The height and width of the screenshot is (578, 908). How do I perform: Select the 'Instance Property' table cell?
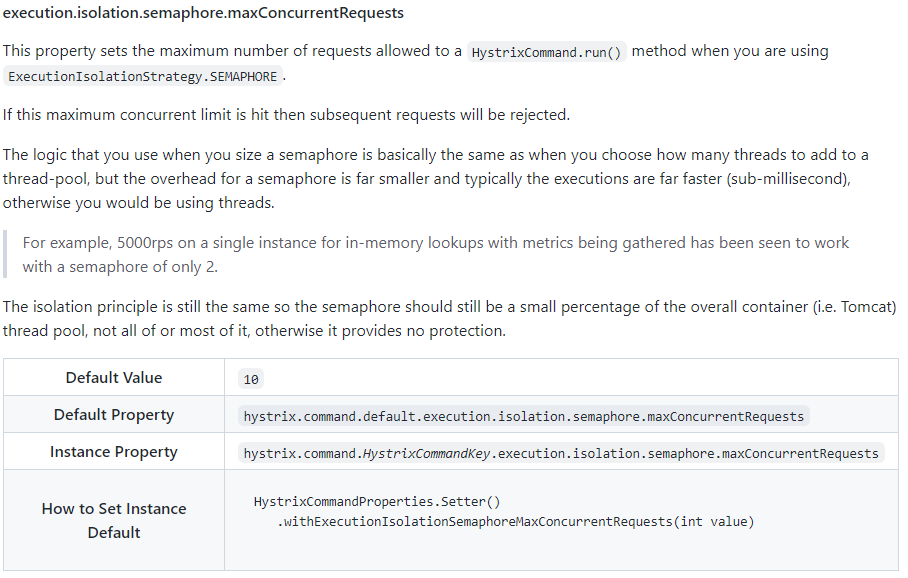[x=114, y=452]
